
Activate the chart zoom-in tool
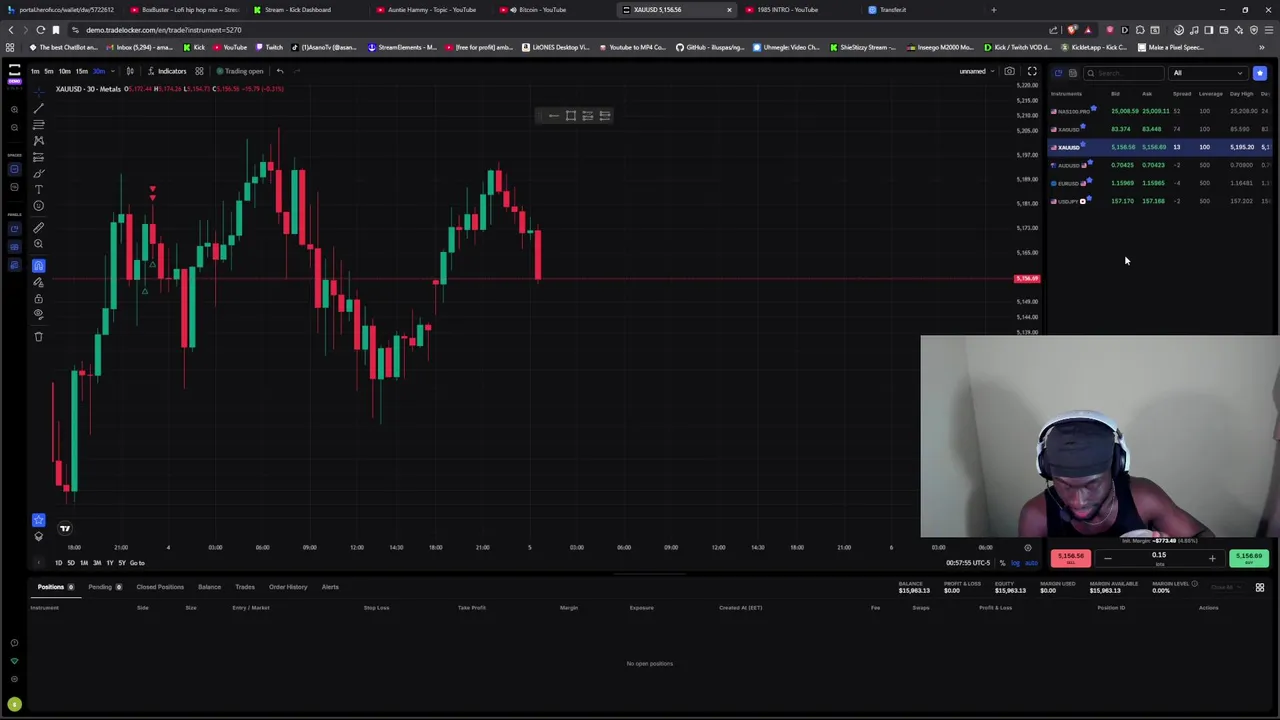pos(38,244)
